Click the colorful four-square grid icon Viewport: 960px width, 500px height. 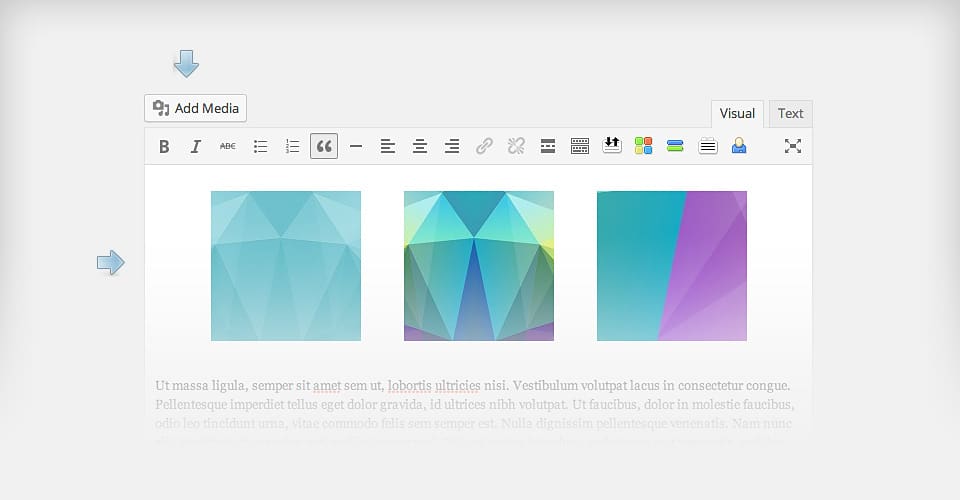point(643,147)
